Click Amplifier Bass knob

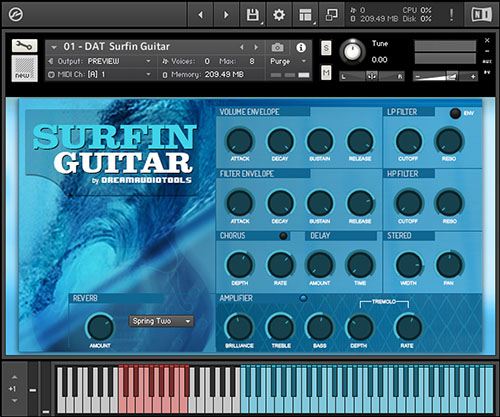pos(320,327)
